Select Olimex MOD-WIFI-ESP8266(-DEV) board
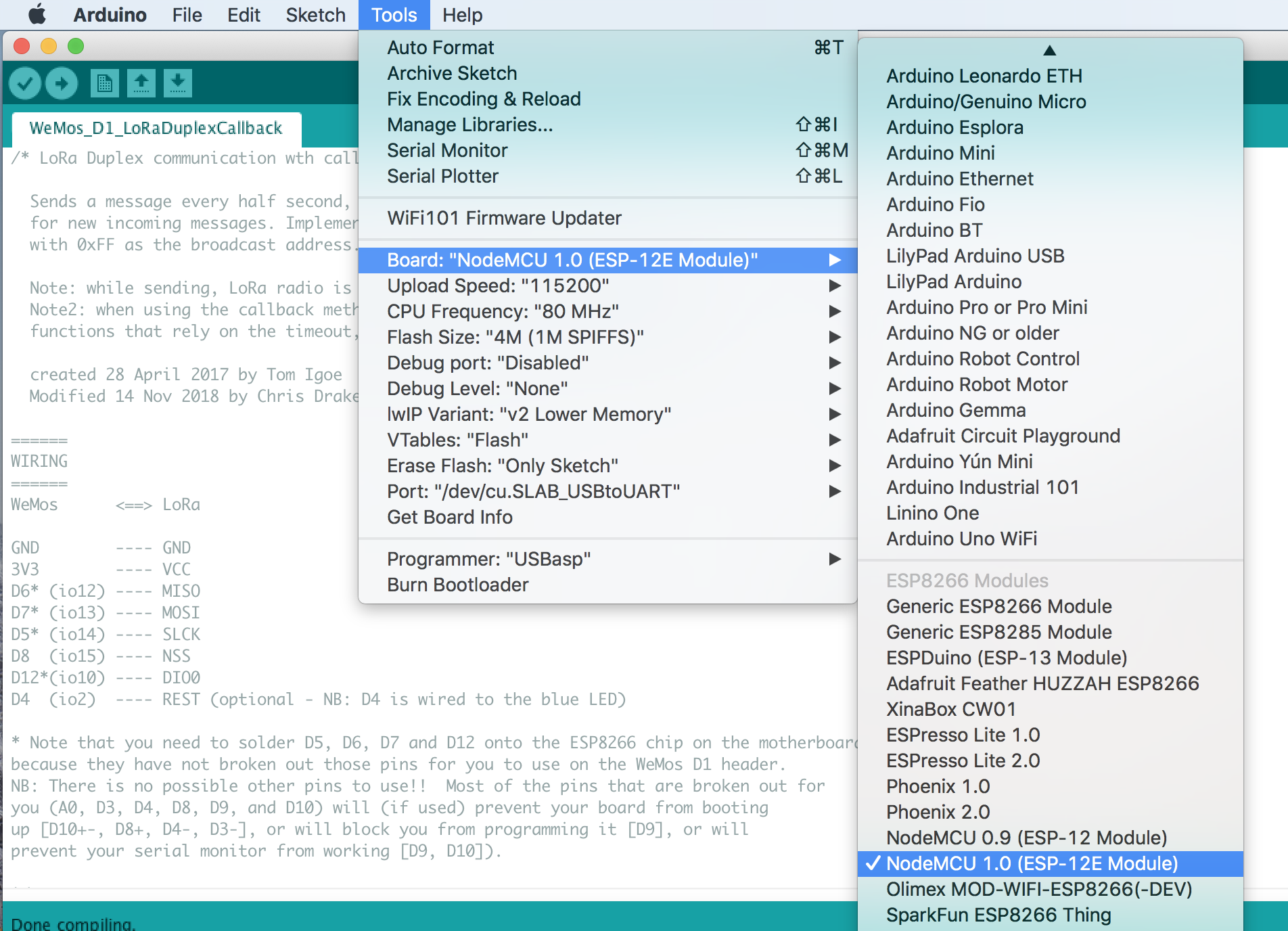Viewport: 1288px width, 931px height. coord(1051,889)
